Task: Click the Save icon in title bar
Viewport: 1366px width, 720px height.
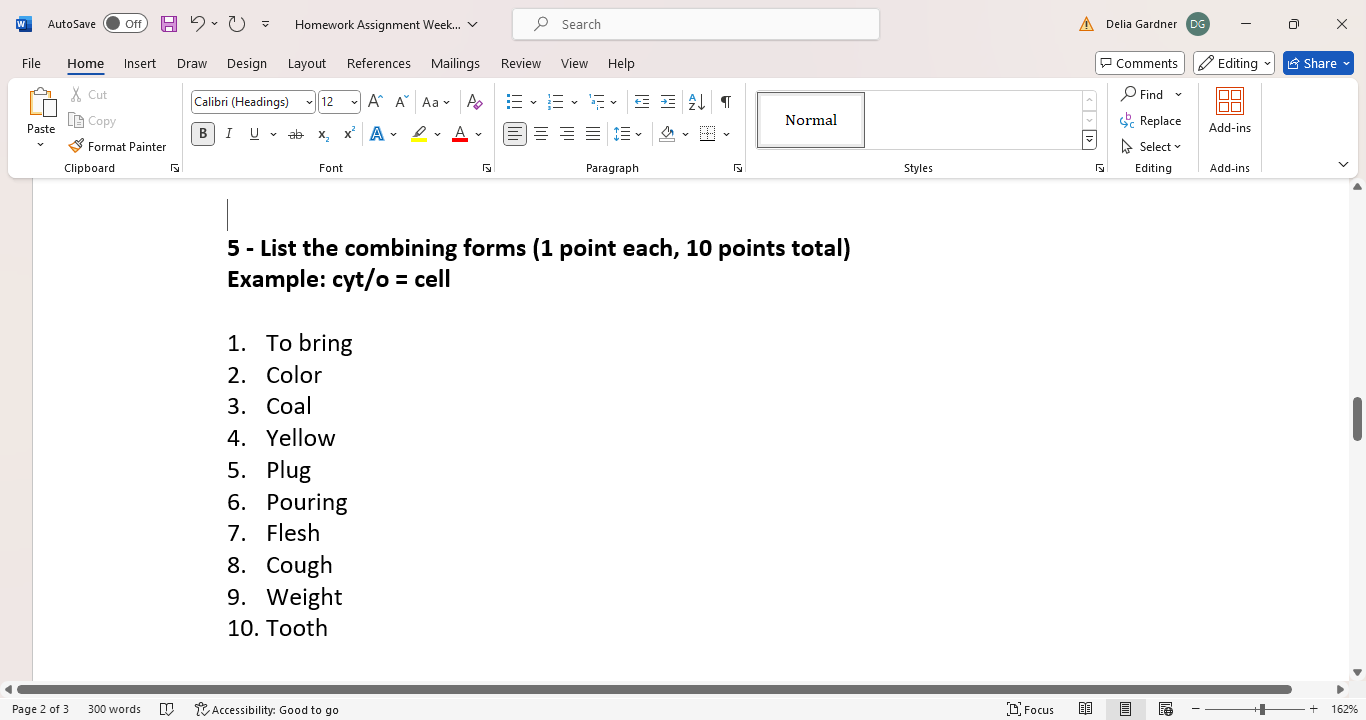Action: coord(169,24)
